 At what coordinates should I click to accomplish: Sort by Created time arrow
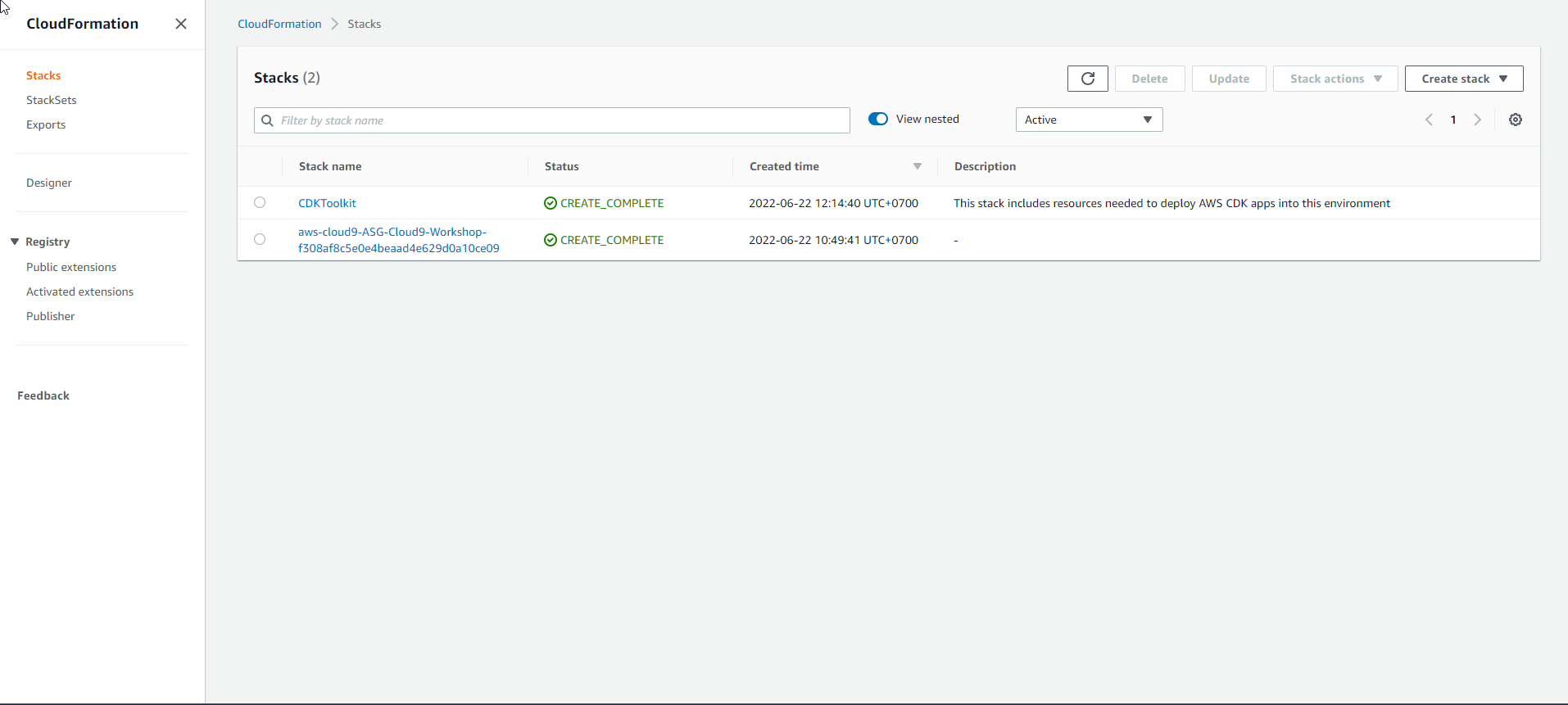click(x=918, y=166)
